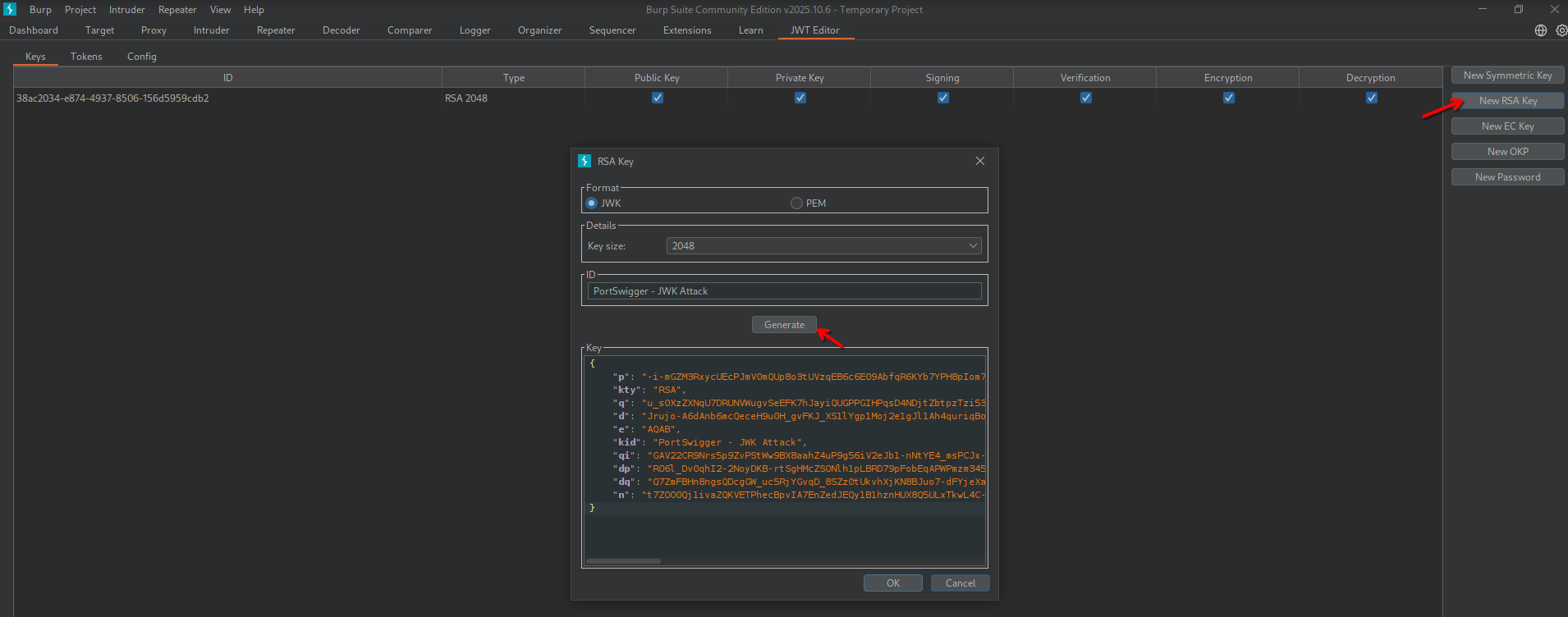The width and height of the screenshot is (1568, 617).
Task: Select the JWK format radio button
Action: (591, 203)
